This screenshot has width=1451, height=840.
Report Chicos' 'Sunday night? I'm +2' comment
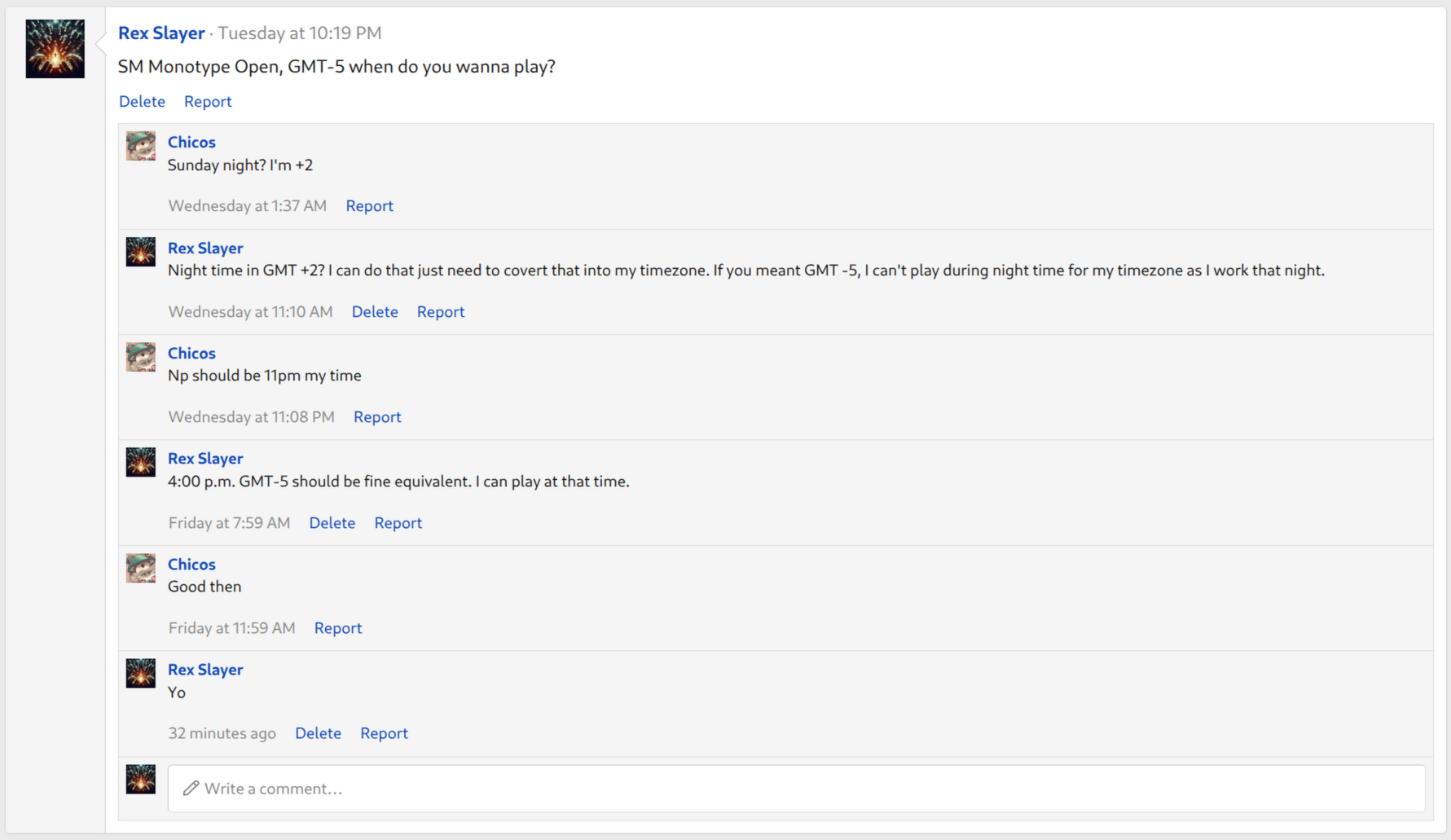coord(369,206)
